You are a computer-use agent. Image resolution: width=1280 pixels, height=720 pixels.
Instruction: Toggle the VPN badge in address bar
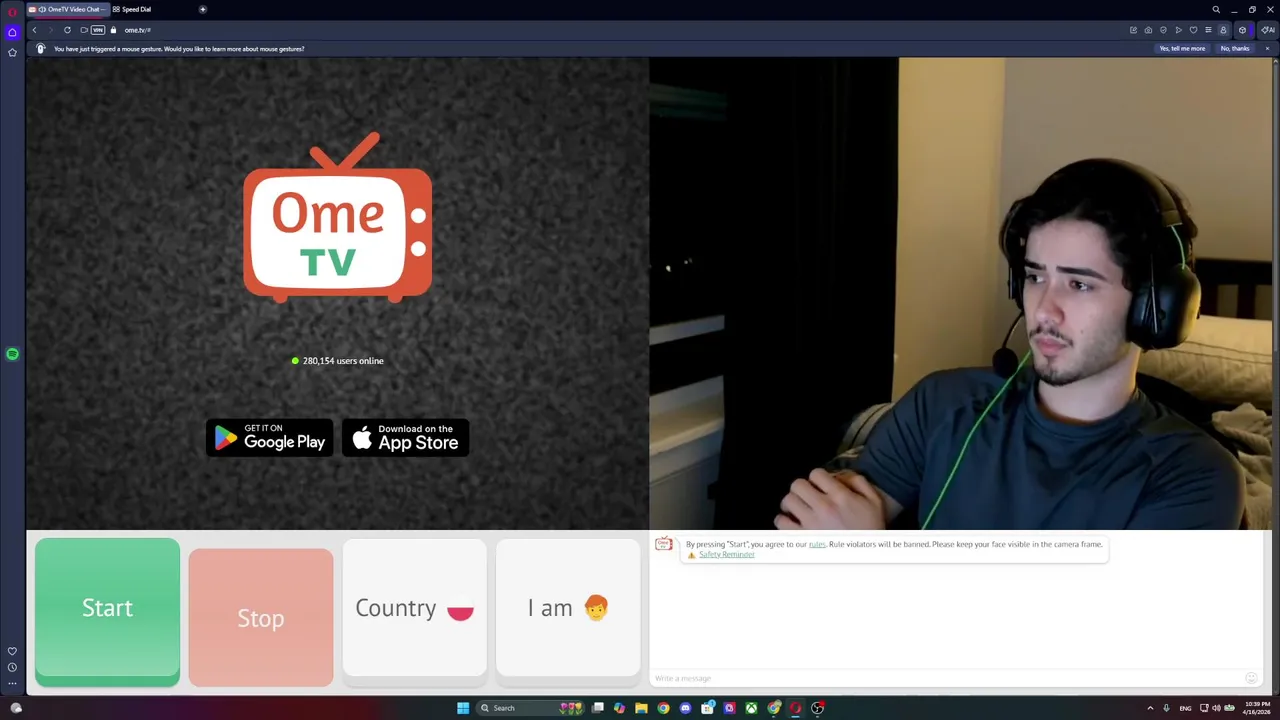98,30
